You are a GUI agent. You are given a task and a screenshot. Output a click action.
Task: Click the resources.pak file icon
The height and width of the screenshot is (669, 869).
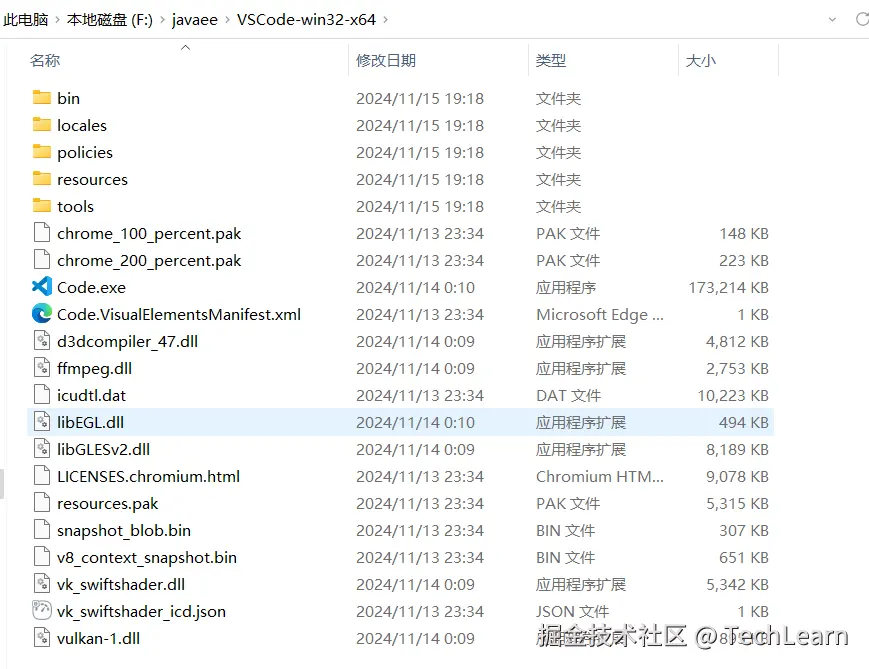pos(42,503)
